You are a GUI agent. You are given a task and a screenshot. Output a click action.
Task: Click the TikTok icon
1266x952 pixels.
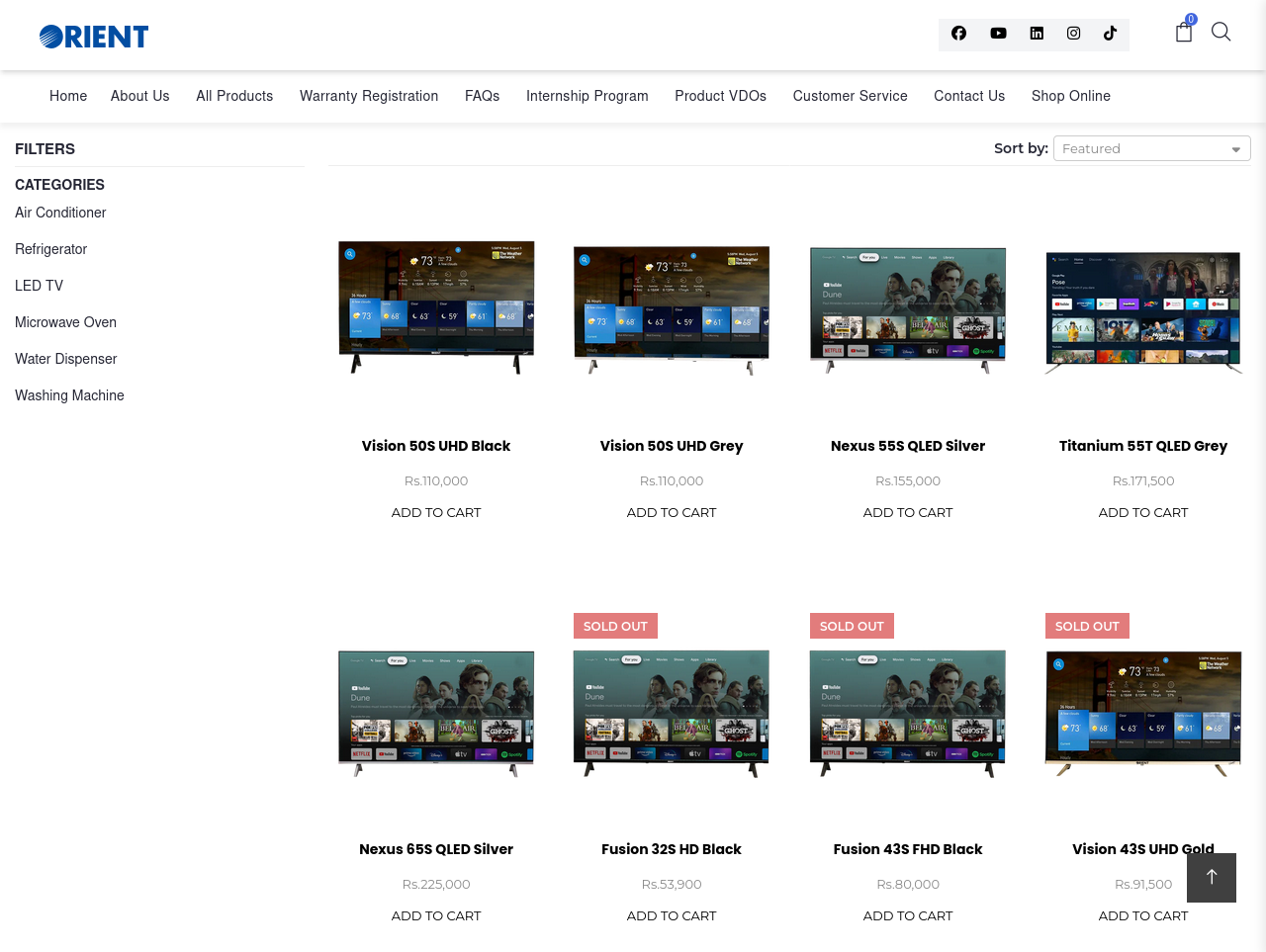1110,34
